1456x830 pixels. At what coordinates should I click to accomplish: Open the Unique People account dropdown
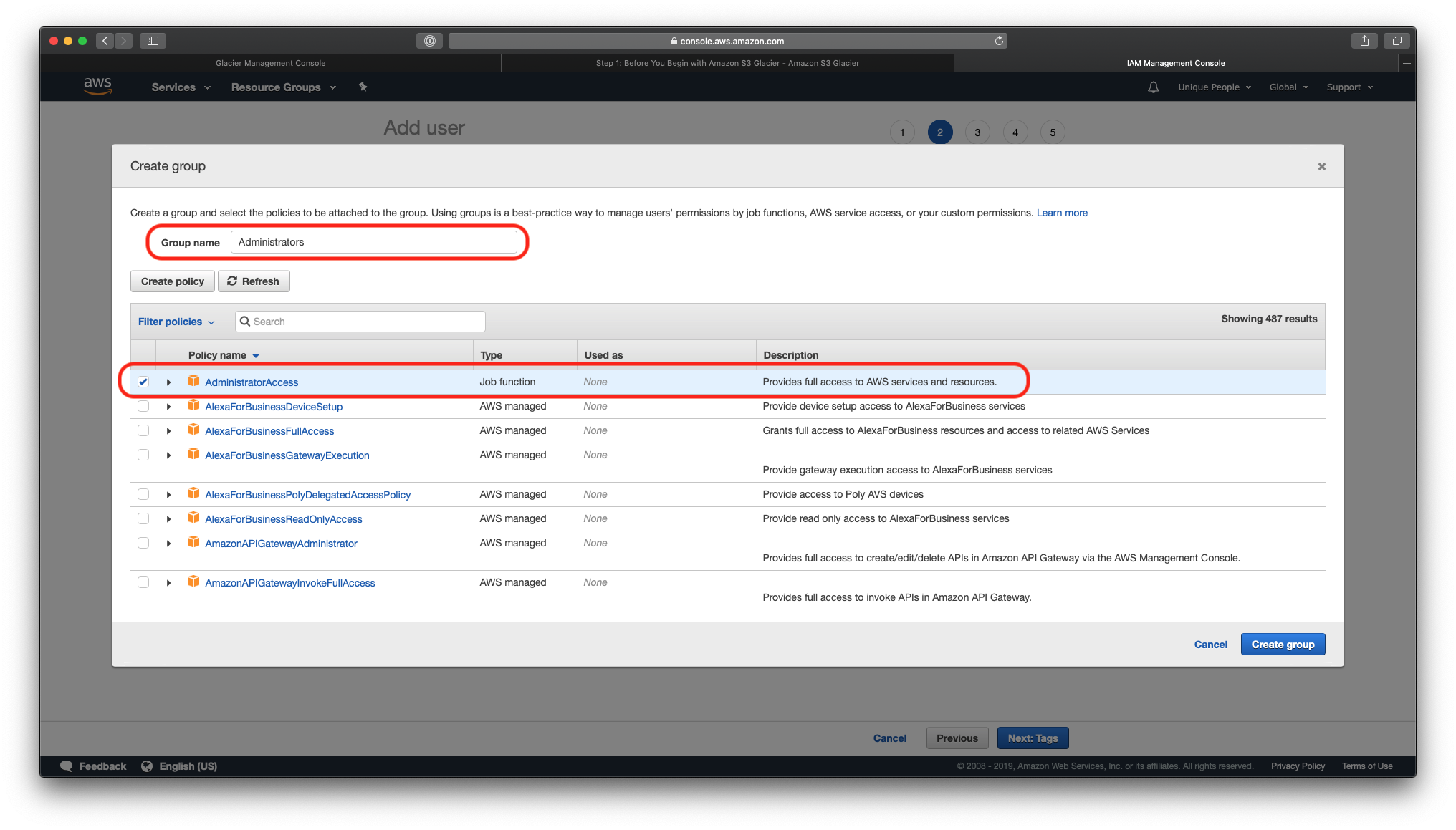pos(1215,87)
